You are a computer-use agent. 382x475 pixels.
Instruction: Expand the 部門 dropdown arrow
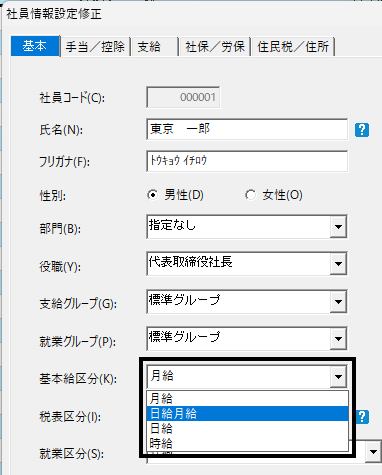point(338,227)
